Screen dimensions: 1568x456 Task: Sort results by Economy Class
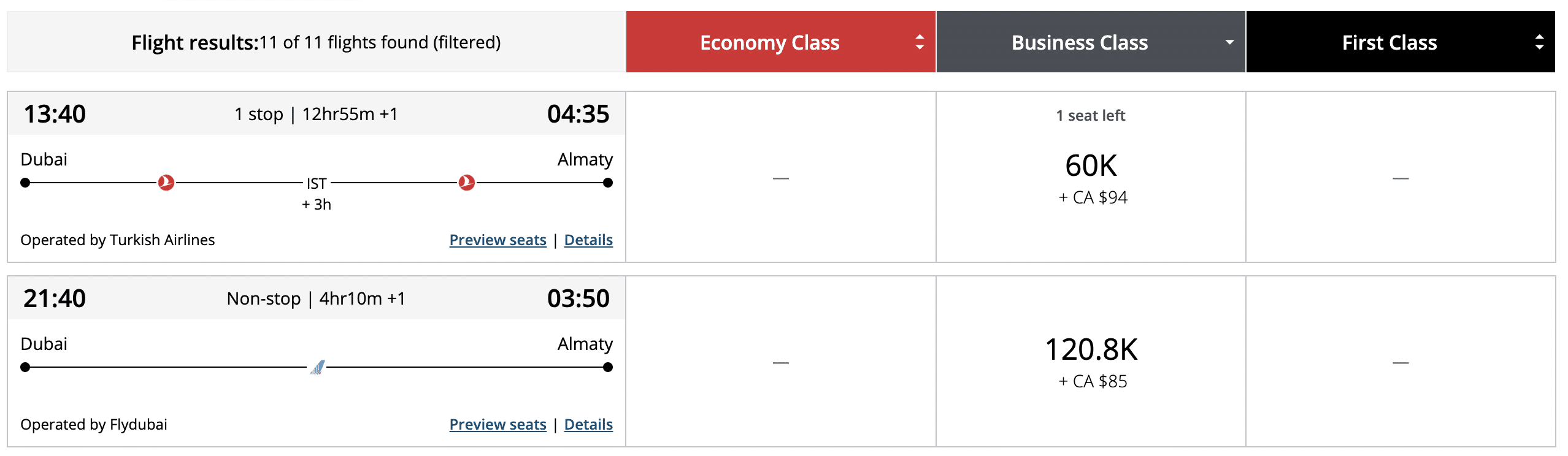pyautogui.click(x=769, y=42)
